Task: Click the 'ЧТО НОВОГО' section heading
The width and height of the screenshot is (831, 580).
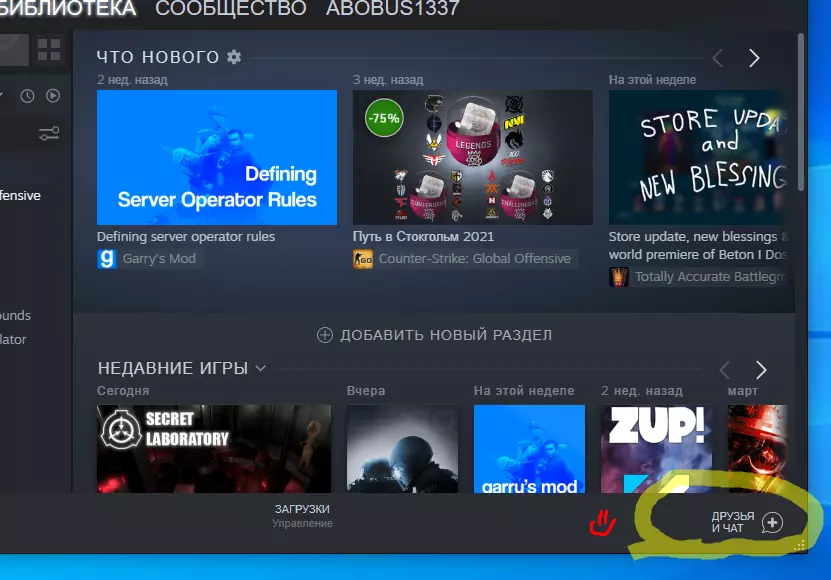Action: point(158,57)
